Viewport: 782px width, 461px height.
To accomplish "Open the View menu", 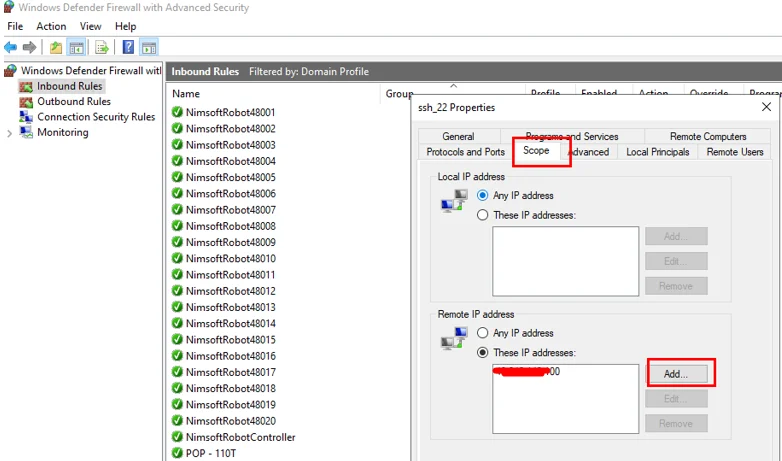I will coord(90,26).
